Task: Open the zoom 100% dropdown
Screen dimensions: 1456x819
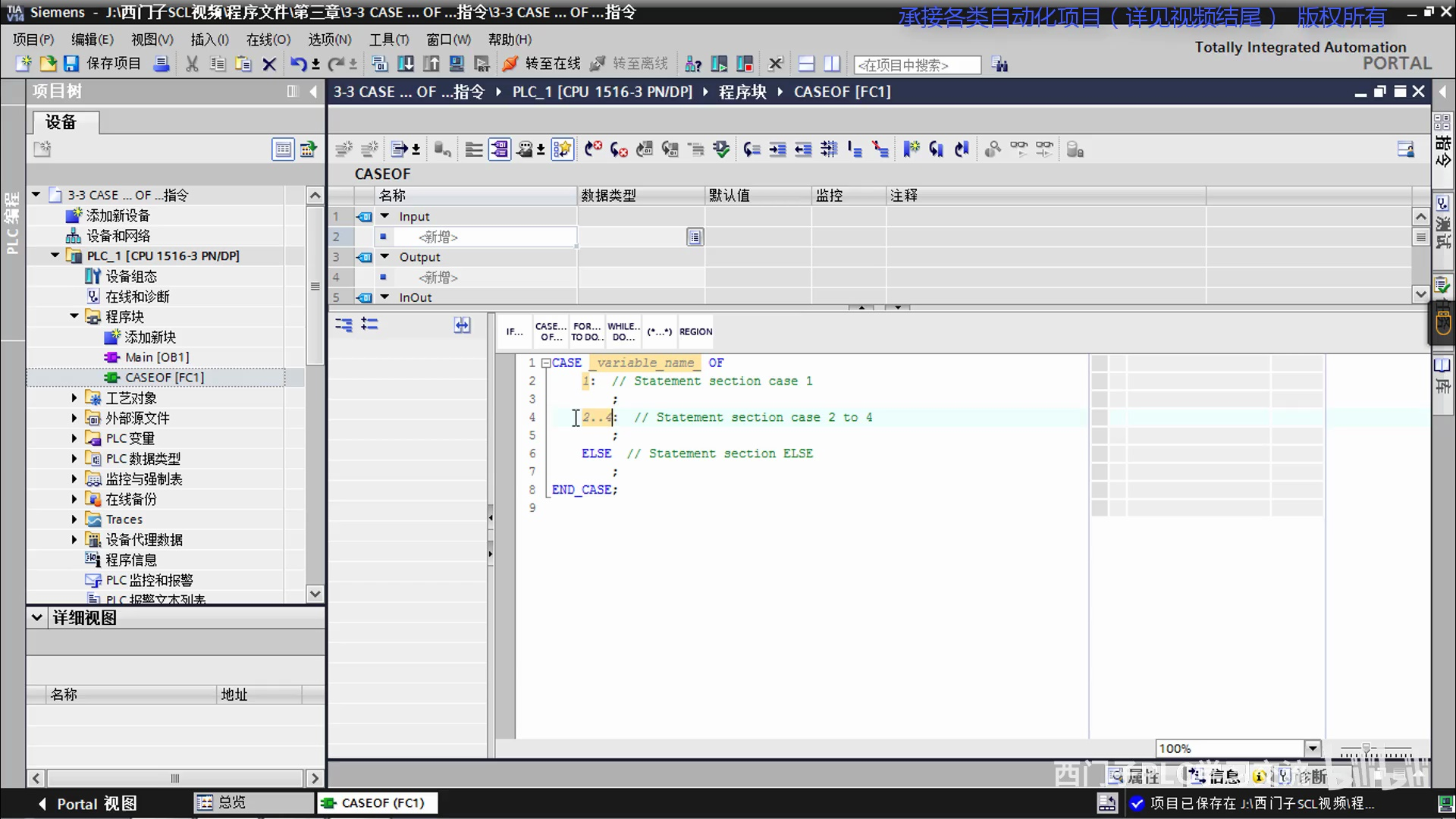Action: [x=1313, y=748]
